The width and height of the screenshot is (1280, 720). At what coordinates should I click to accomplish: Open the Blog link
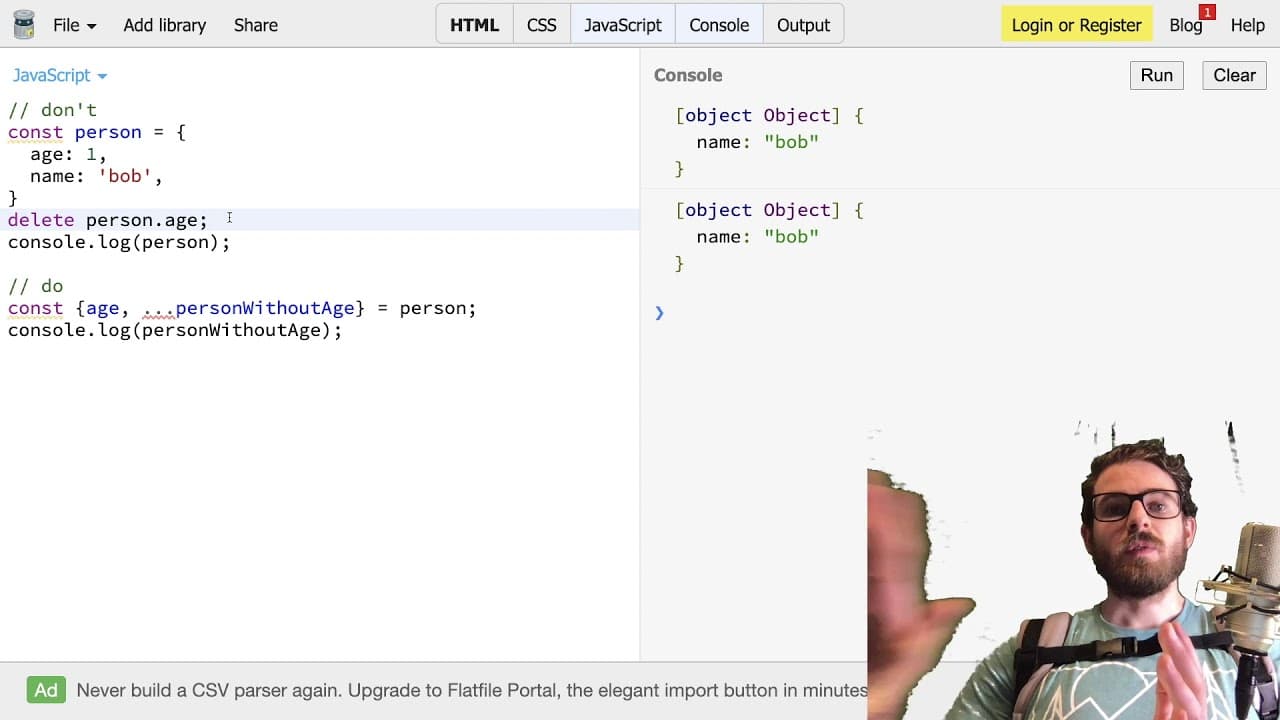coord(1186,25)
